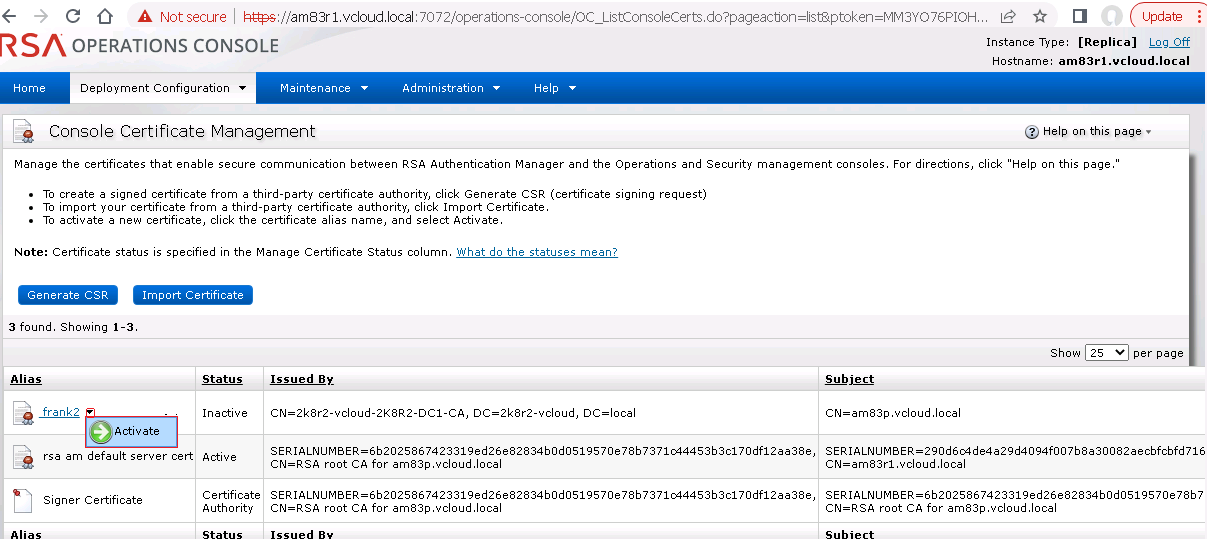Image resolution: width=1207 pixels, height=539 pixels.
Task: Open the browser side panel icon
Action: point(1079,16)
